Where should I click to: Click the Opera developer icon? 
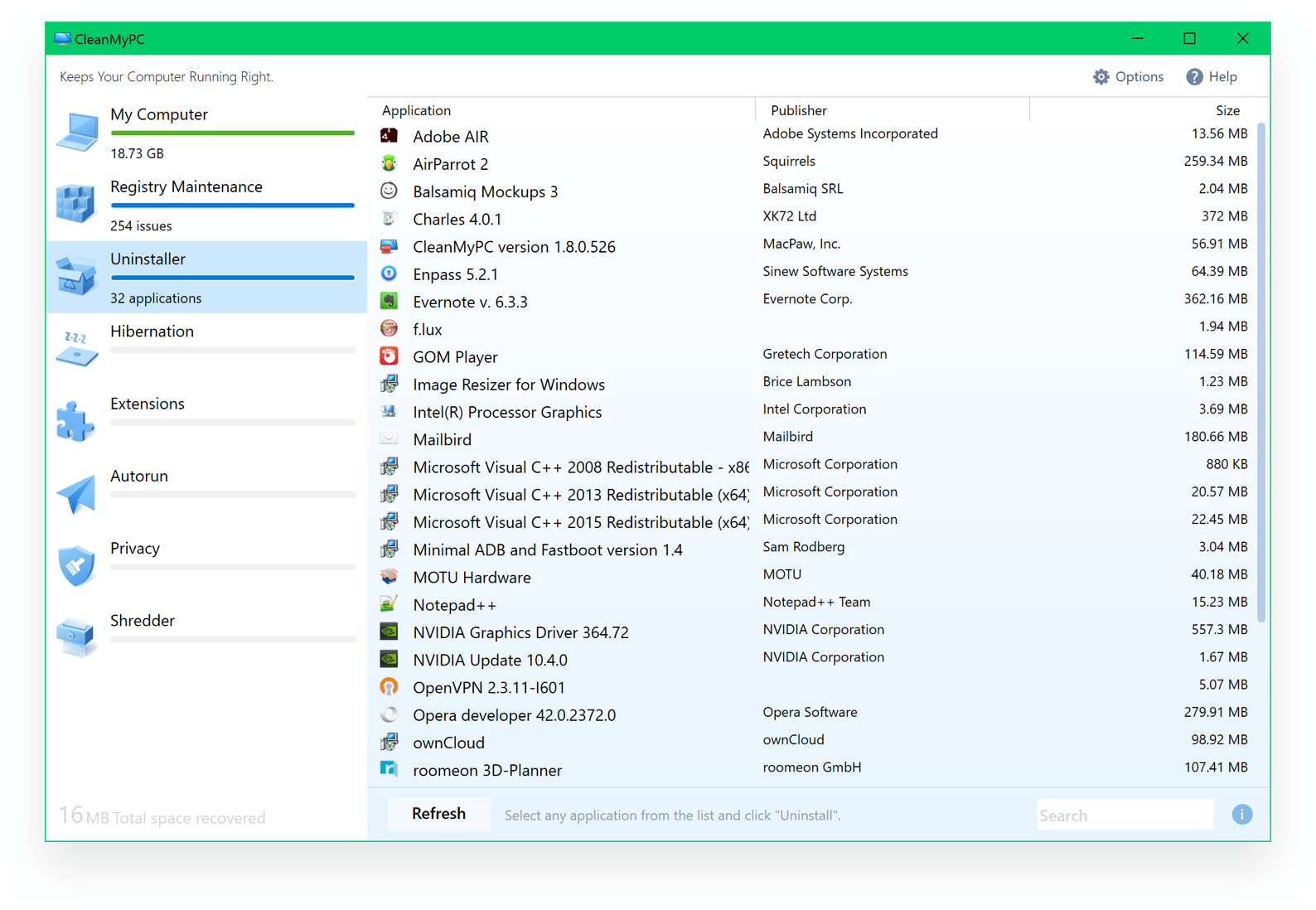coord(389,714)
